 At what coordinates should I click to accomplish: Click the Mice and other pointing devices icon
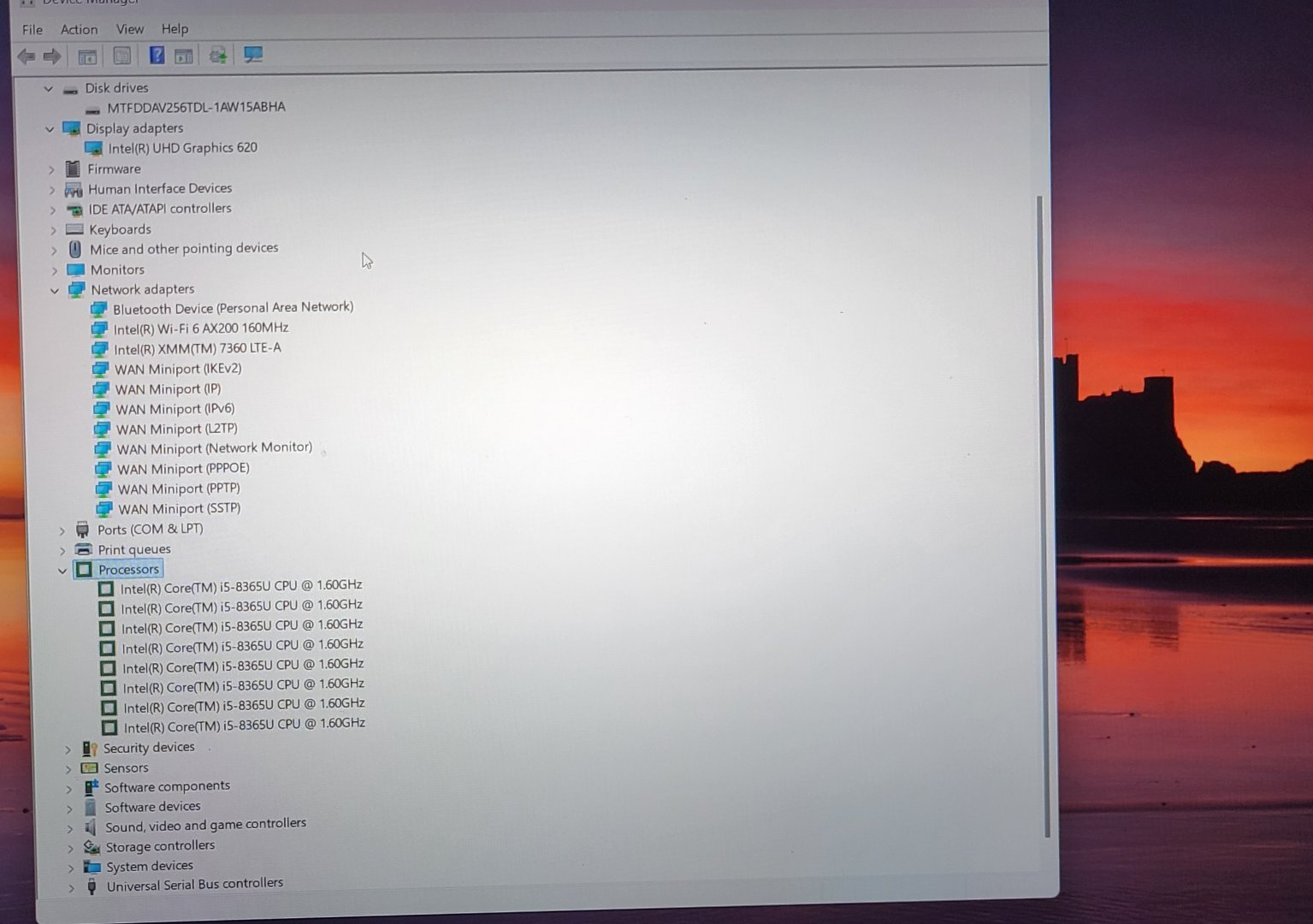75,249
